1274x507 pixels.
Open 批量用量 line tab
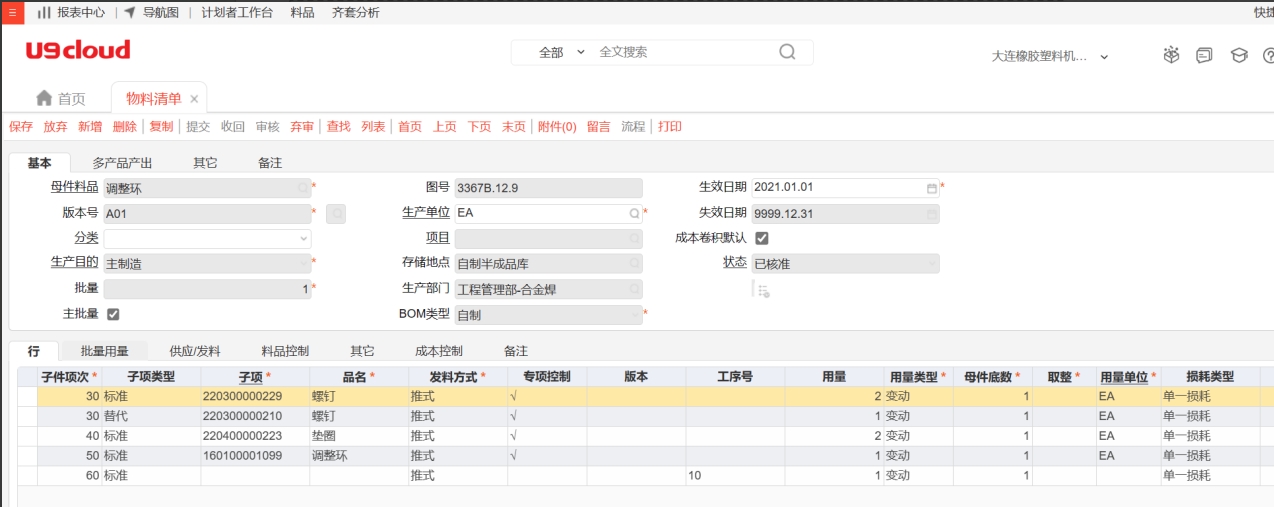coord(105,351)
